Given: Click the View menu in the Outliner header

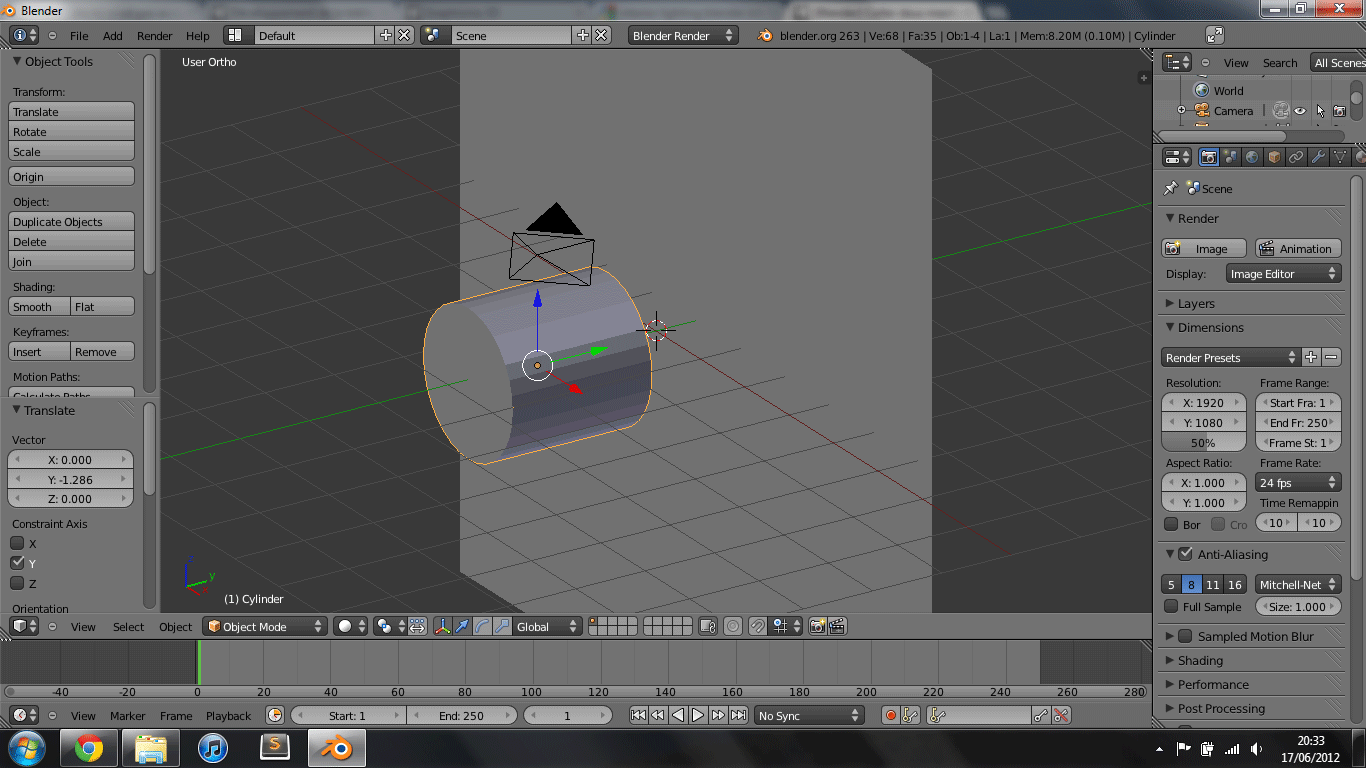Looking at the screenshot, I should pos(1235,62).
